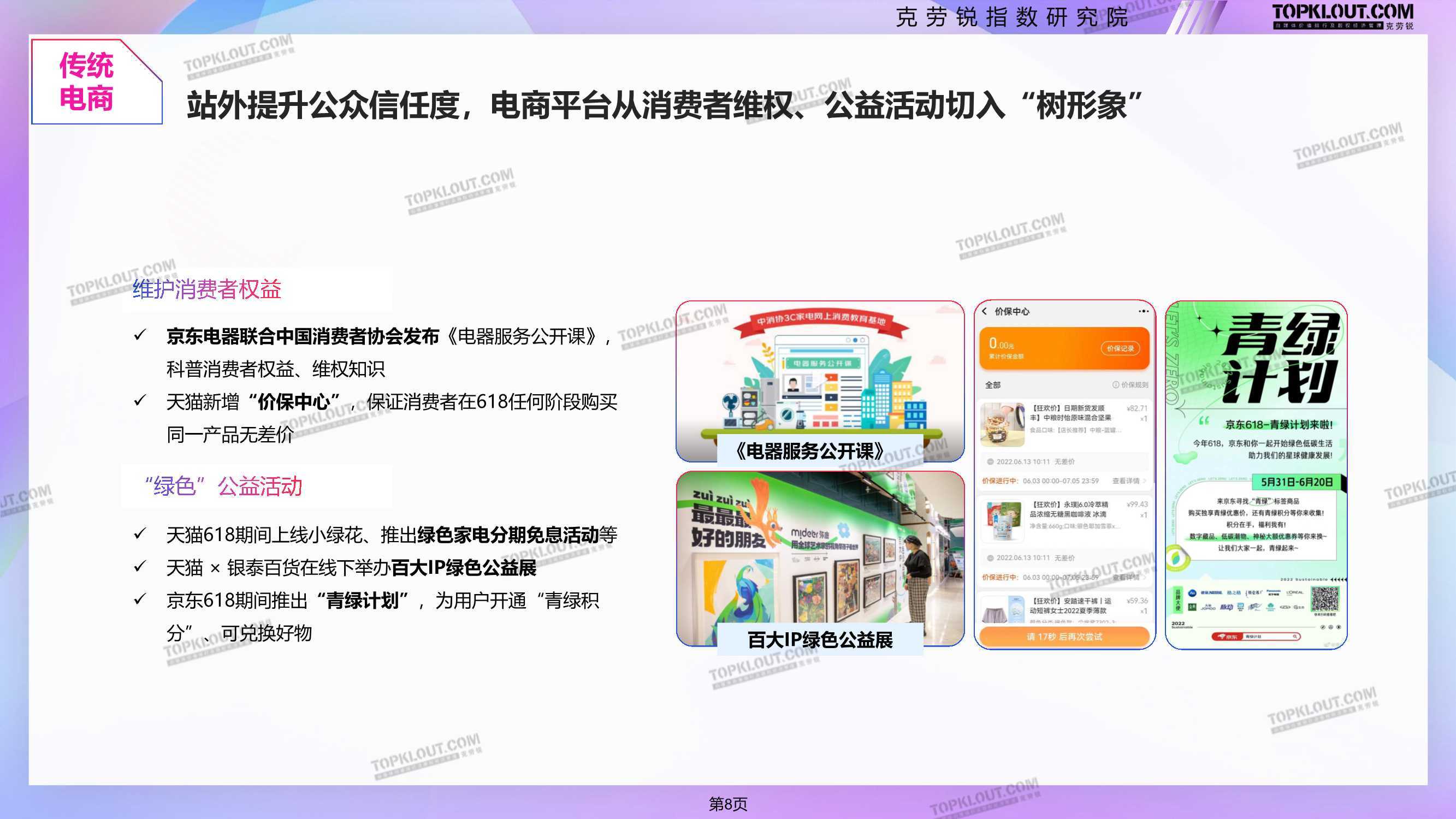
Task: Click the 百大IP绿色公益展 caption
Action: tap(820, 640)
